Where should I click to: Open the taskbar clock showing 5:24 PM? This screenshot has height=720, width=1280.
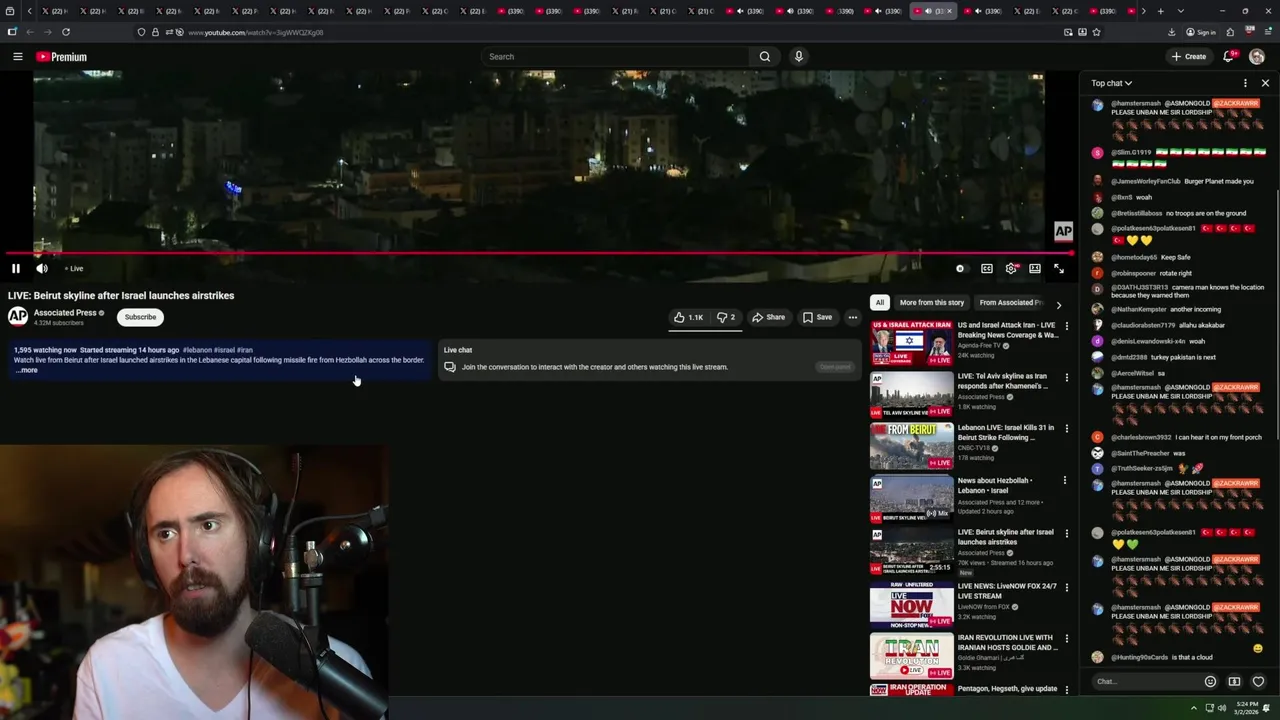click(1246, 708)
